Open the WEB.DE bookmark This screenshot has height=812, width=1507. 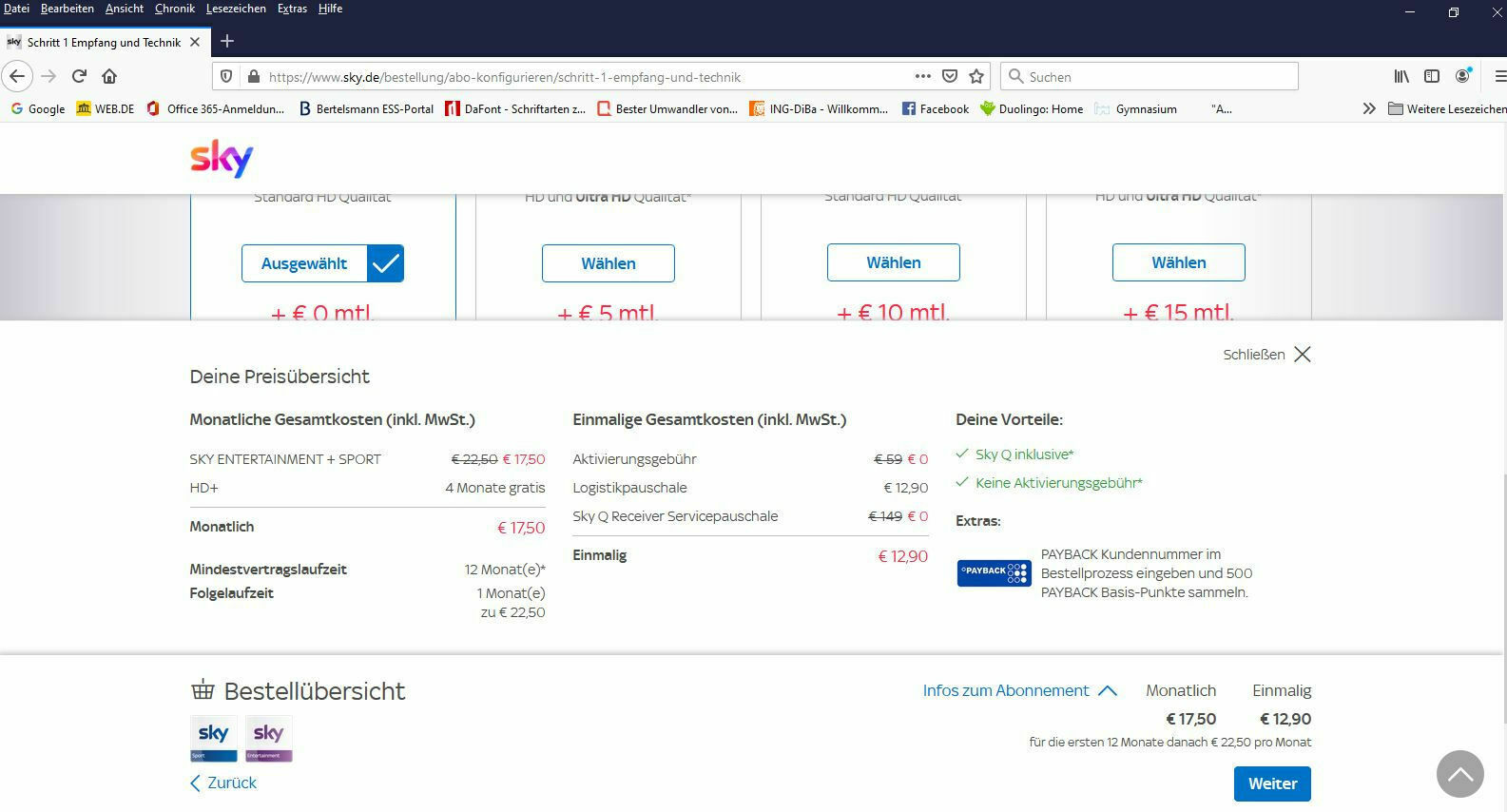tap(106, 108)
